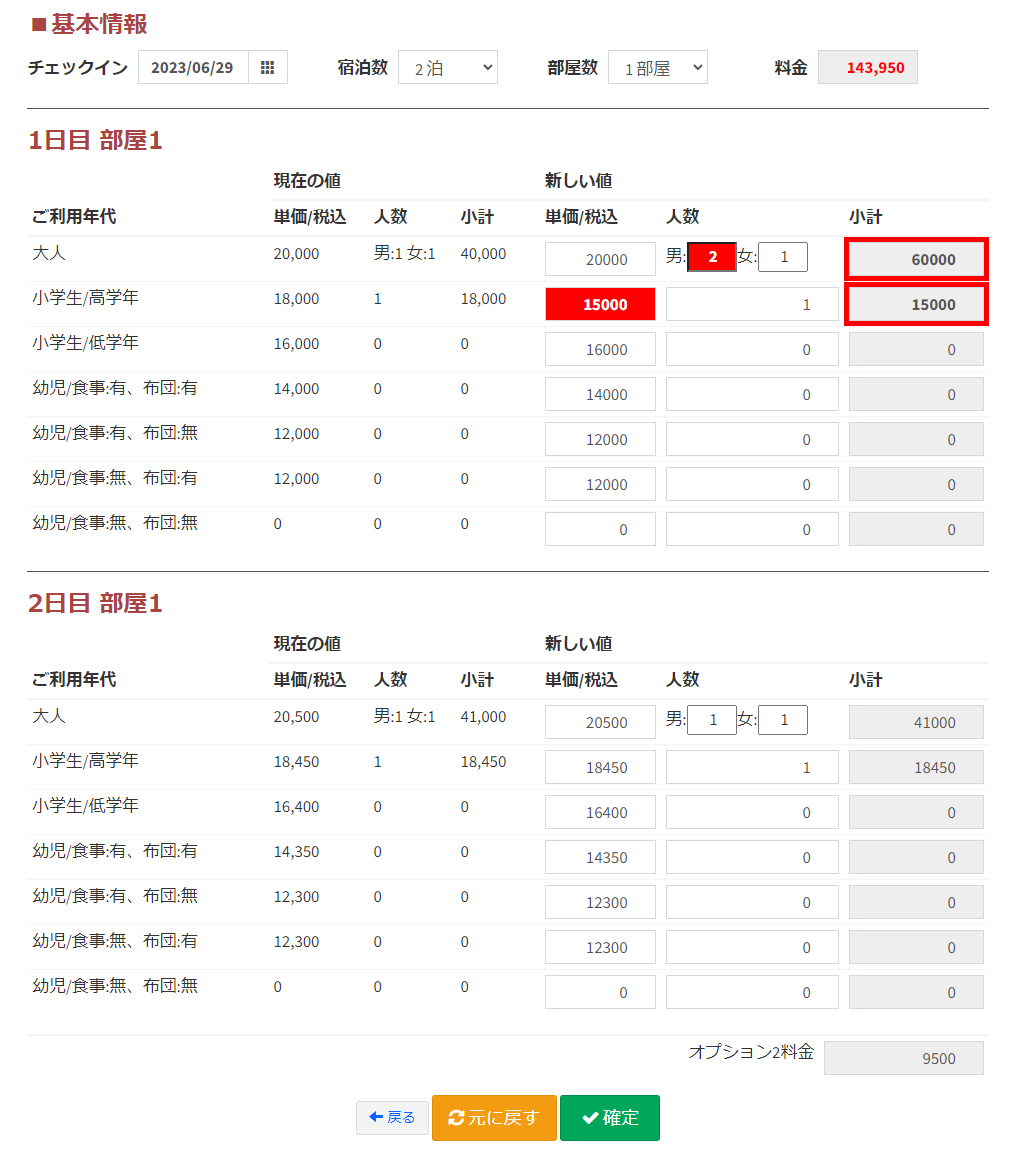Click day 1 幼児/食事:有、布団:無 headcount field

752,439
